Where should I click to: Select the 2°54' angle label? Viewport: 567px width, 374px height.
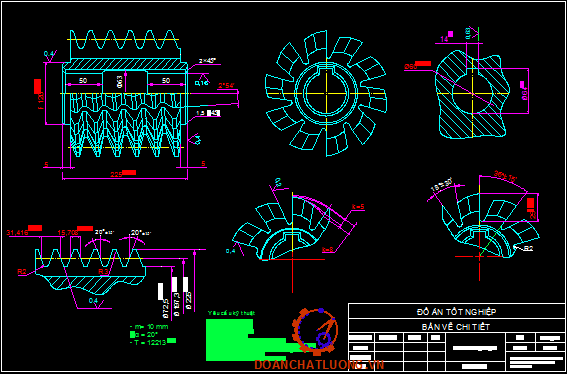click(226, 86)
